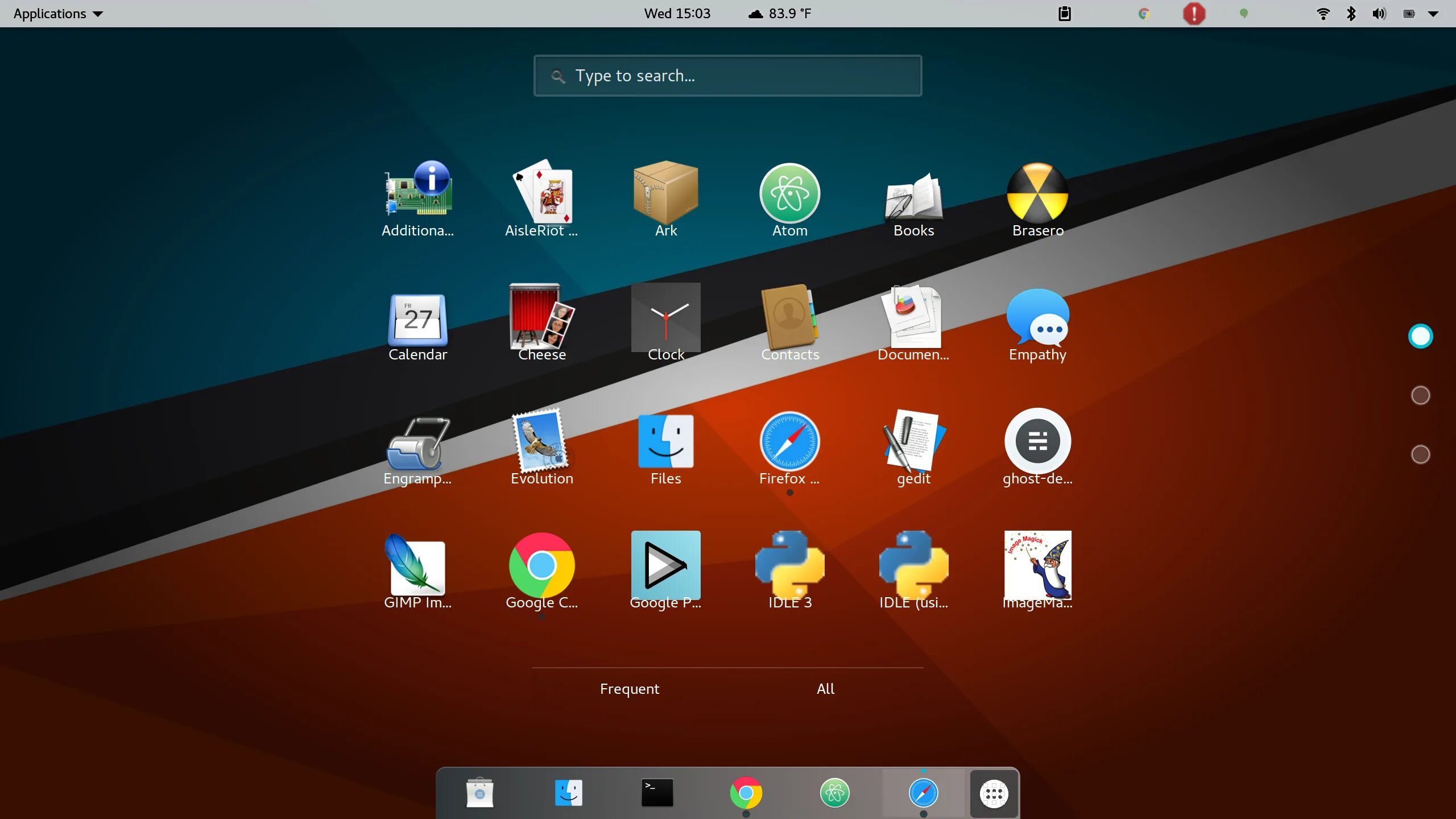Switch to the All apps tab
This screenshot has width=1456, height=819.
pyautogui.click(x=825, y=689)
